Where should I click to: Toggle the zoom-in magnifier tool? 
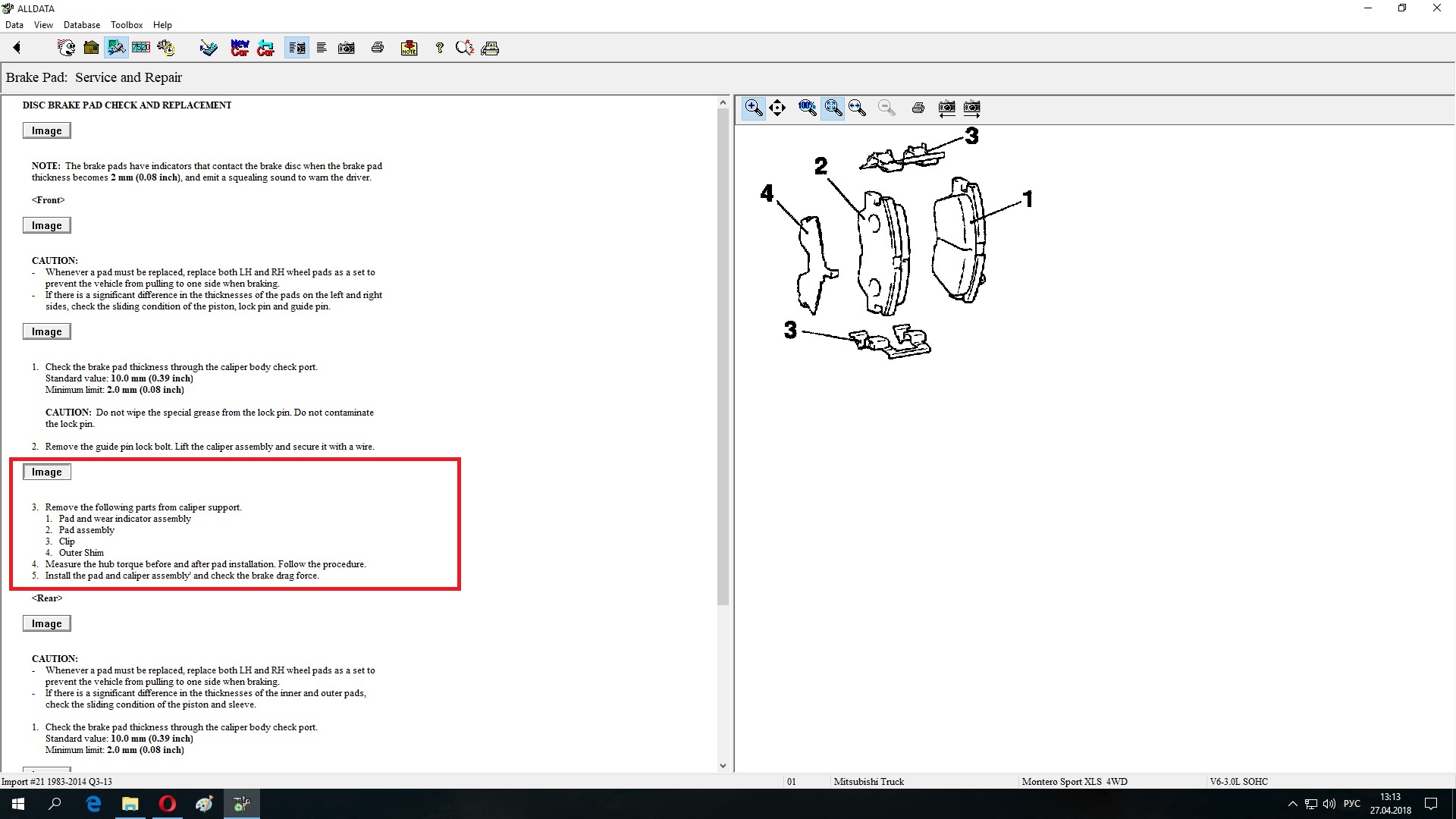753,108
